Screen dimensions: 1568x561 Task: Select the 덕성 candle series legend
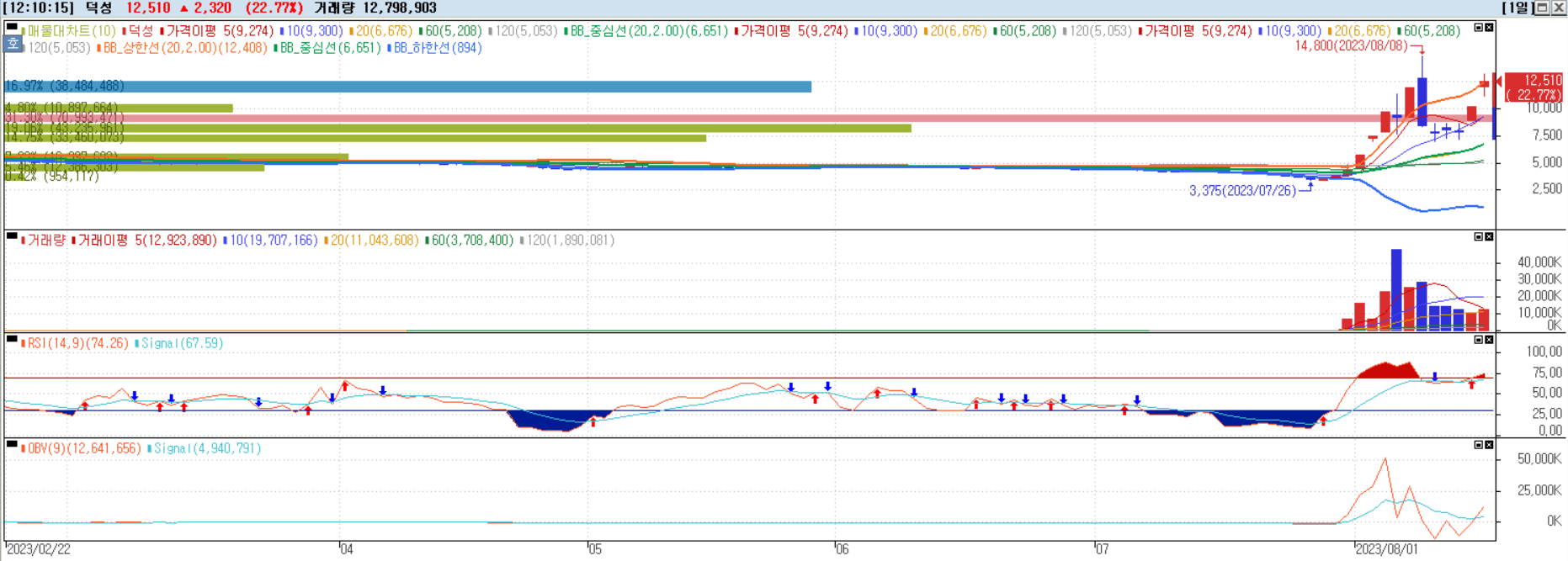point(141,31)
